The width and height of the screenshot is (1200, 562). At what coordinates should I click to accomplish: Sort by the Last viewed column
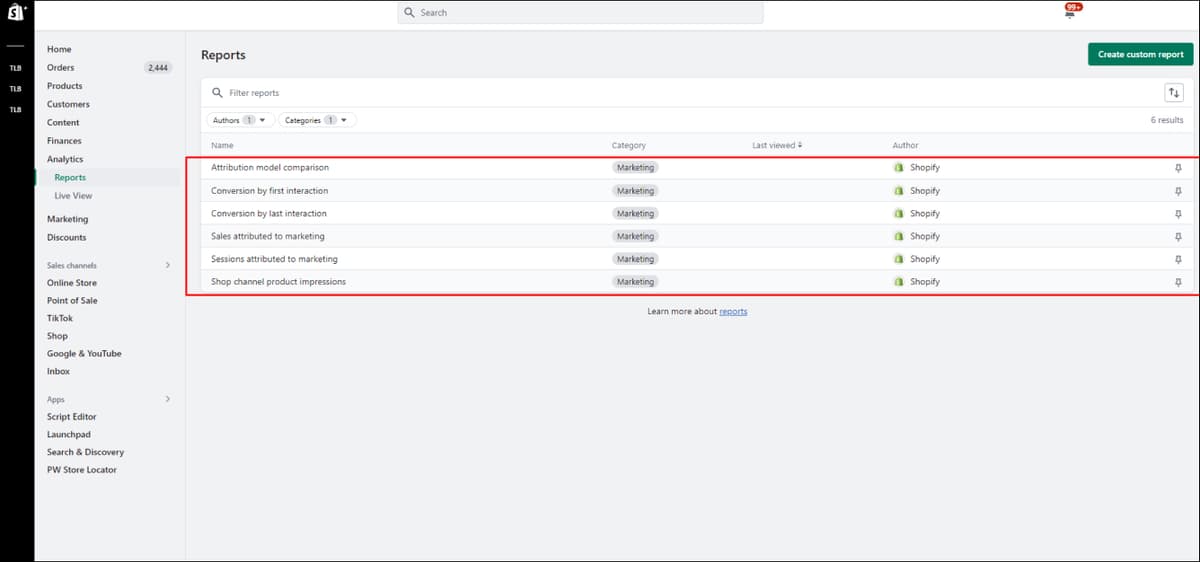pyautogui.click(x=777, y=146)
